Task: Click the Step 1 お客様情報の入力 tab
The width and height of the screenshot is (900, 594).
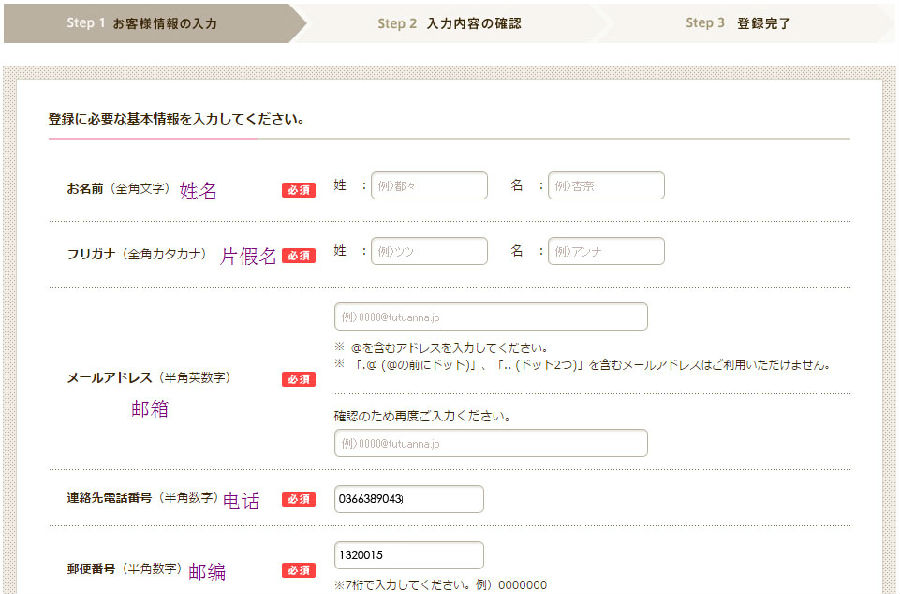Action: point(142,23)
